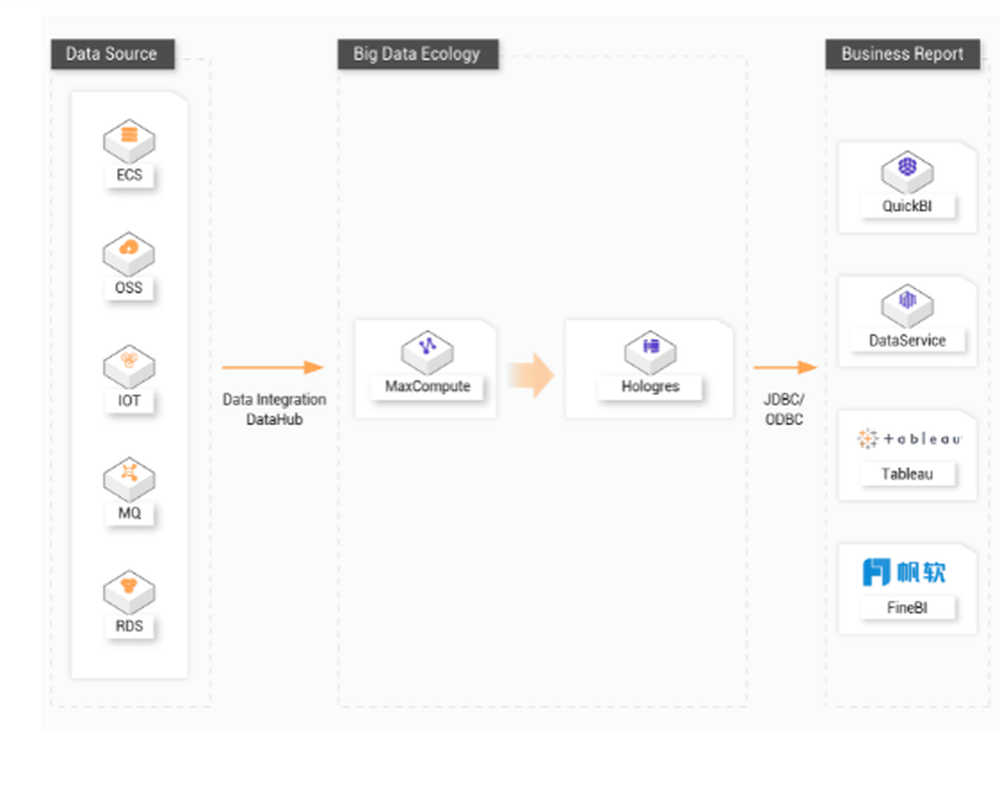This screenshot has width=1000, height=791.
Task: Click the Hologres icon
Action: [x=650, y=349]
